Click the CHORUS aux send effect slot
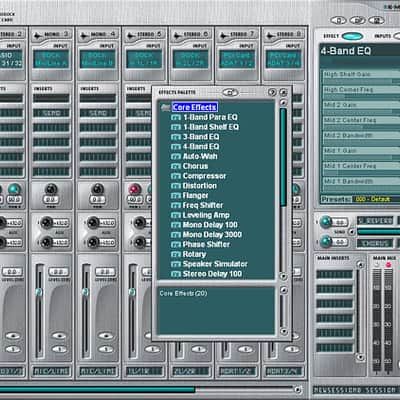Image resolution: width=400 pixels, height=400 pixels. click(x=375, y=243)
